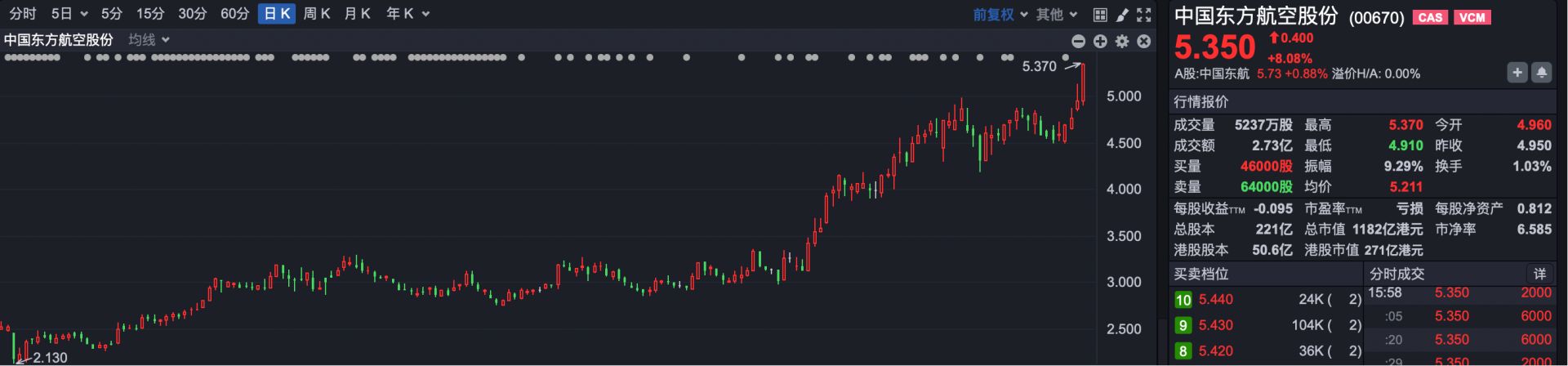Open the A股:中国东航 linked stock
Image resolution: width=1568 pixels, height=366 pixels.
[1211, 74]
